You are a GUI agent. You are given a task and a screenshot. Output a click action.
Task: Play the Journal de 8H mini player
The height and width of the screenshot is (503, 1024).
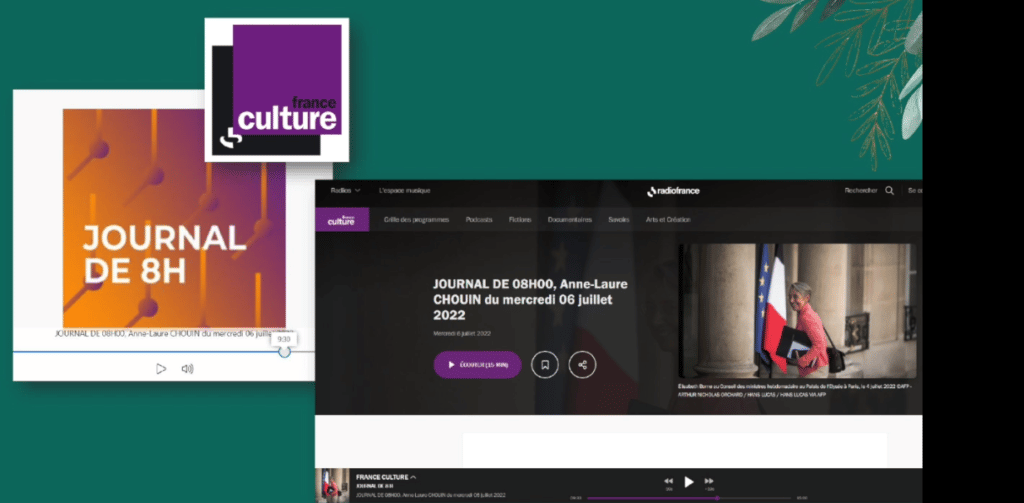(161, 368)
